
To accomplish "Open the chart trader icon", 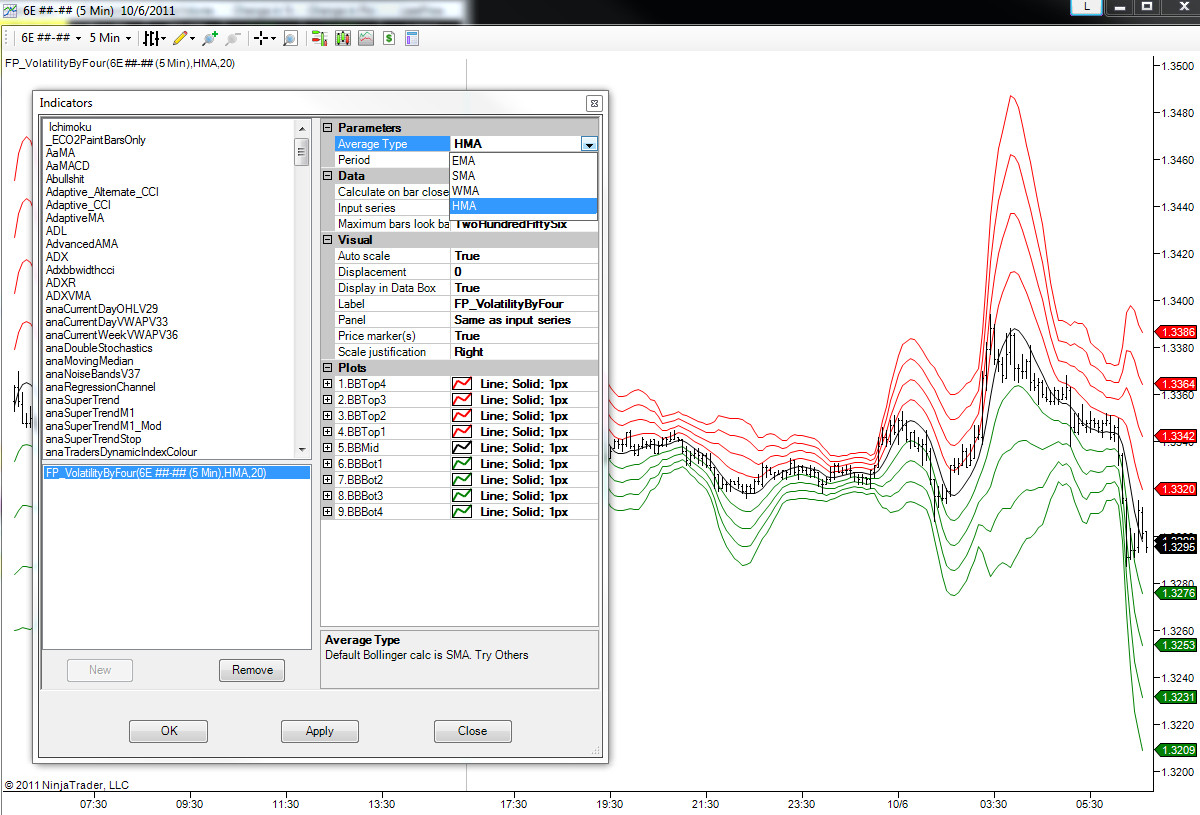I will (319, 38).
